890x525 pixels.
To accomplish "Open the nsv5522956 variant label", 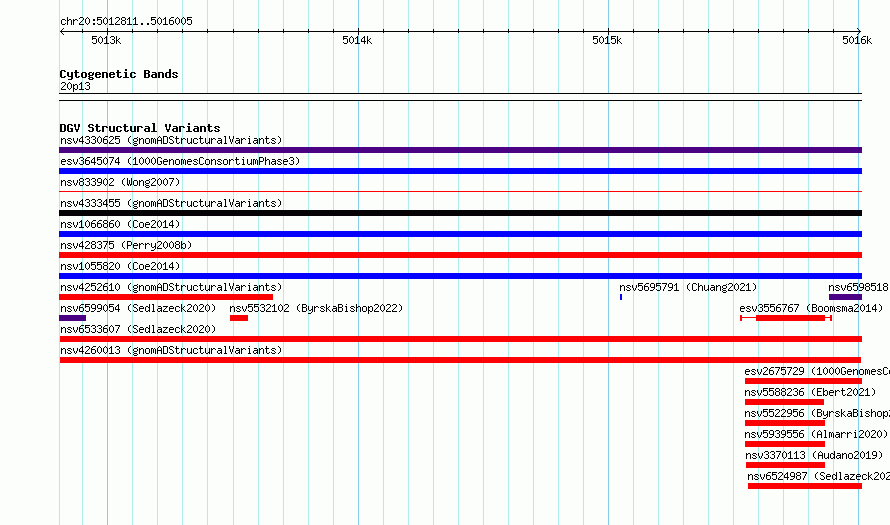I will (x=817, y=413).
